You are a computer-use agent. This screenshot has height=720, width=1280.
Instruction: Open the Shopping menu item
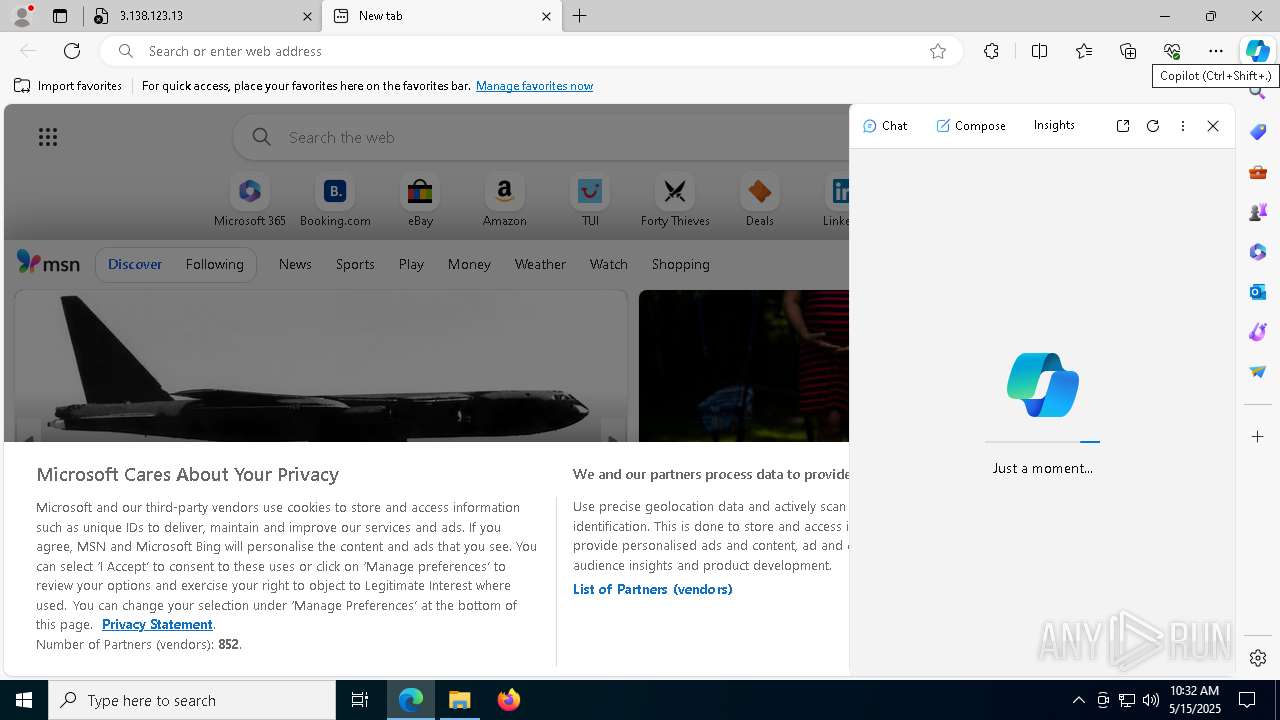(x=681, y=264)
